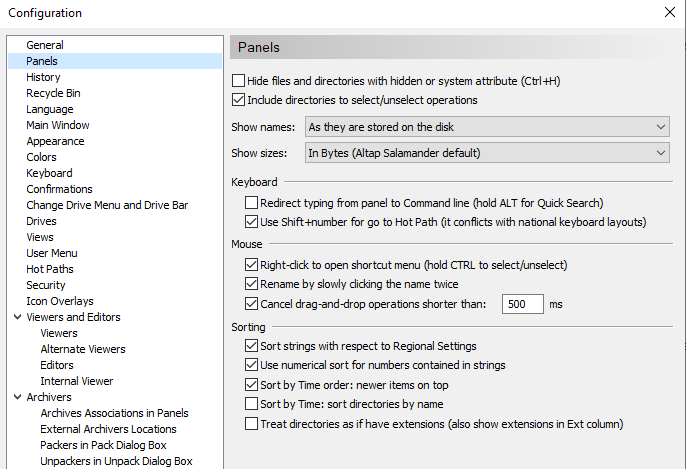Collapse the Viewers and Editors tree node
The height and width of the screenshot is (469, 686).
(15, 318)
